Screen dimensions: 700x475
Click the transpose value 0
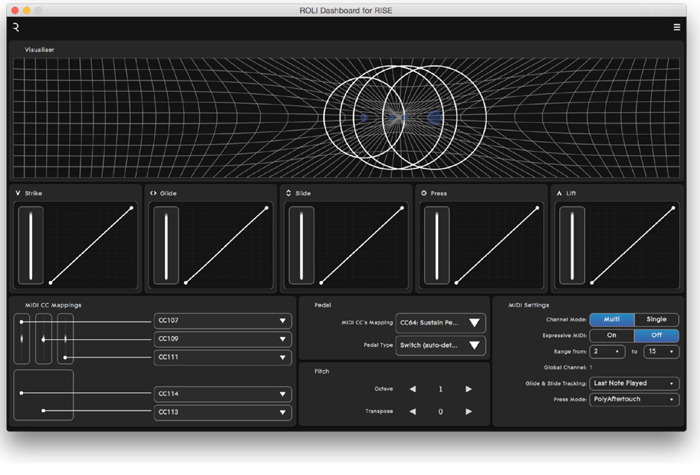click(441, 412)
